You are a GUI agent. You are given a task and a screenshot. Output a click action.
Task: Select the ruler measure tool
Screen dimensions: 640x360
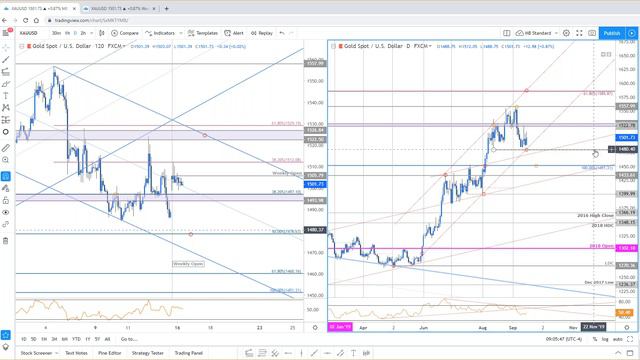click(6, 148)
